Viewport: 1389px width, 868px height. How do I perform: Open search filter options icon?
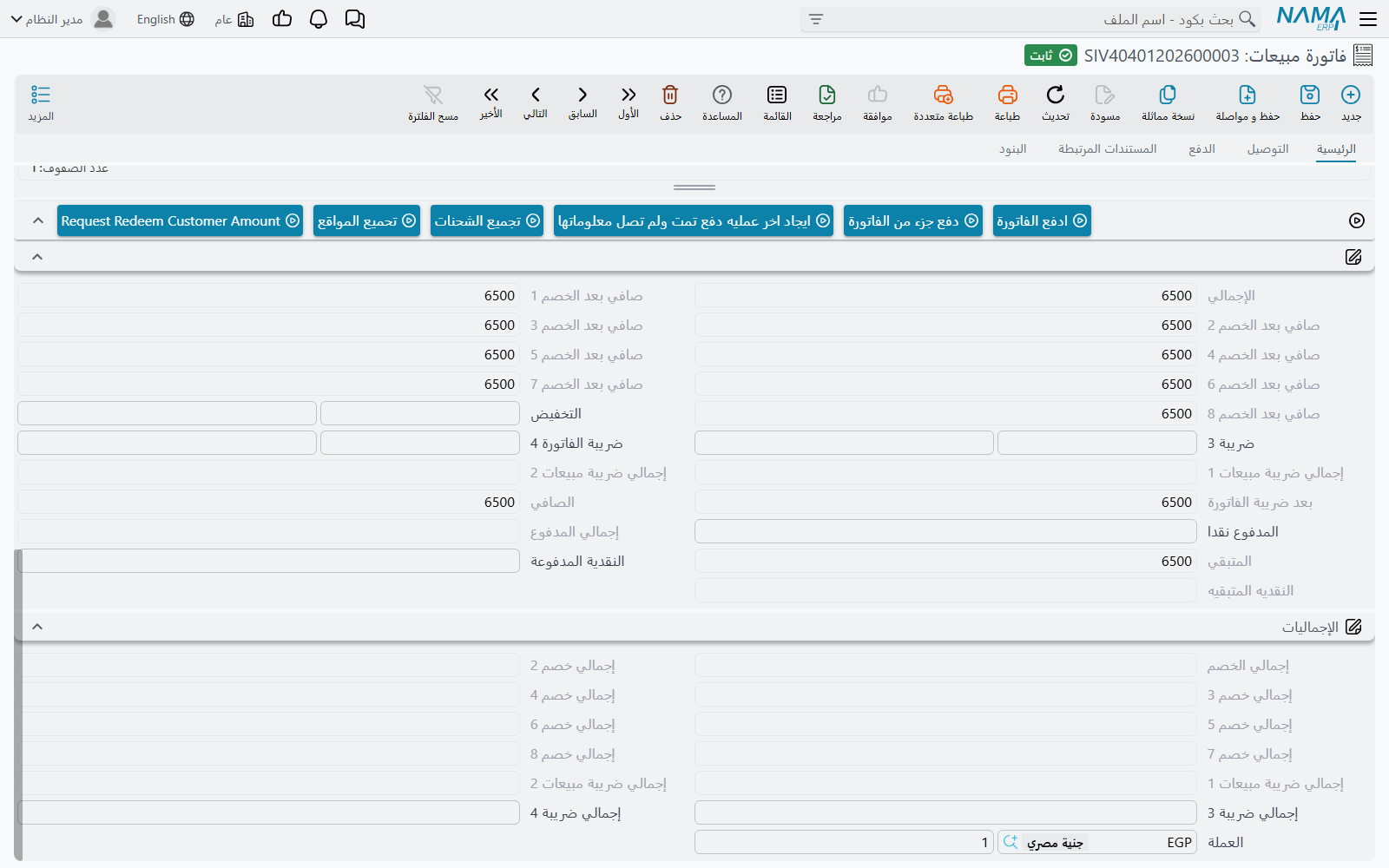click(816, 19)
